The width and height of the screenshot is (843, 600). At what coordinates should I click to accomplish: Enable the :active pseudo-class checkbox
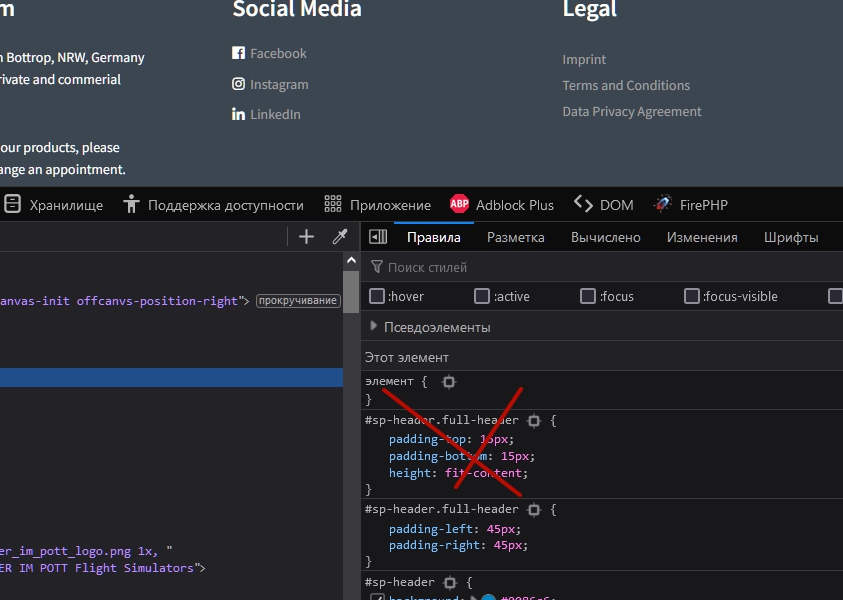[x=482, y=296]
